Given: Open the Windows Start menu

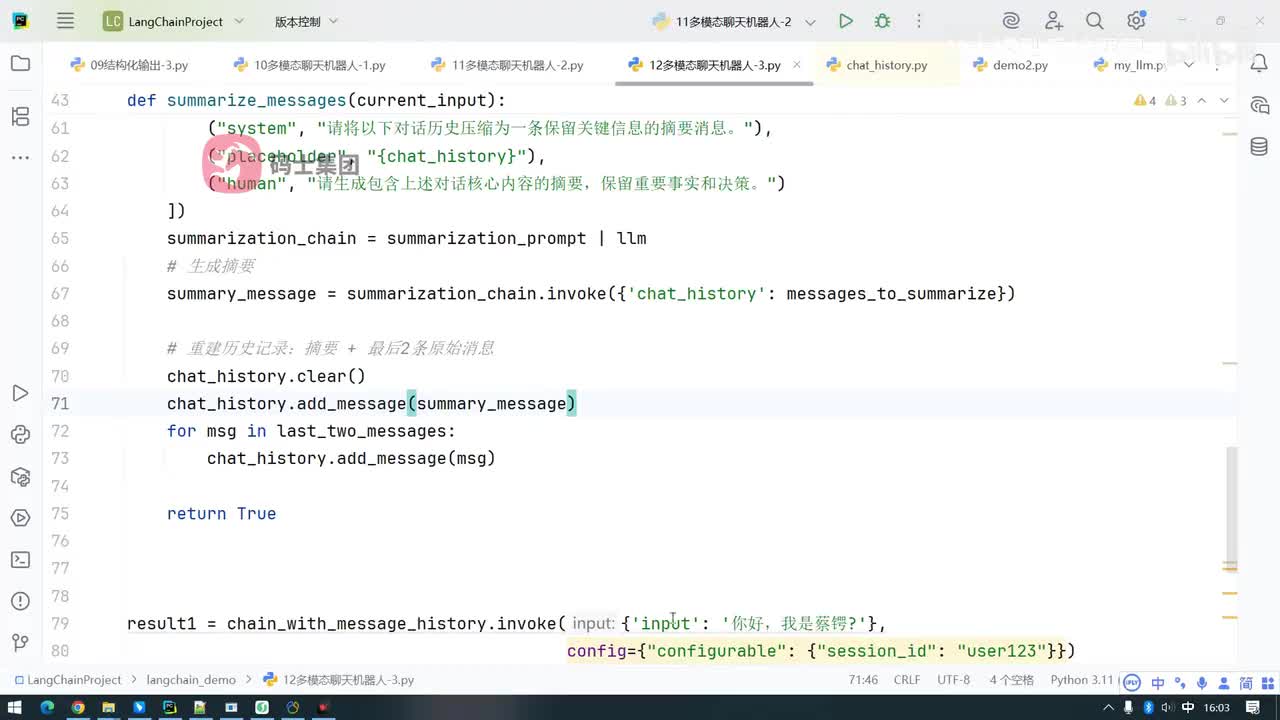Looking at the screenshot, I should [x=15, y=708].
